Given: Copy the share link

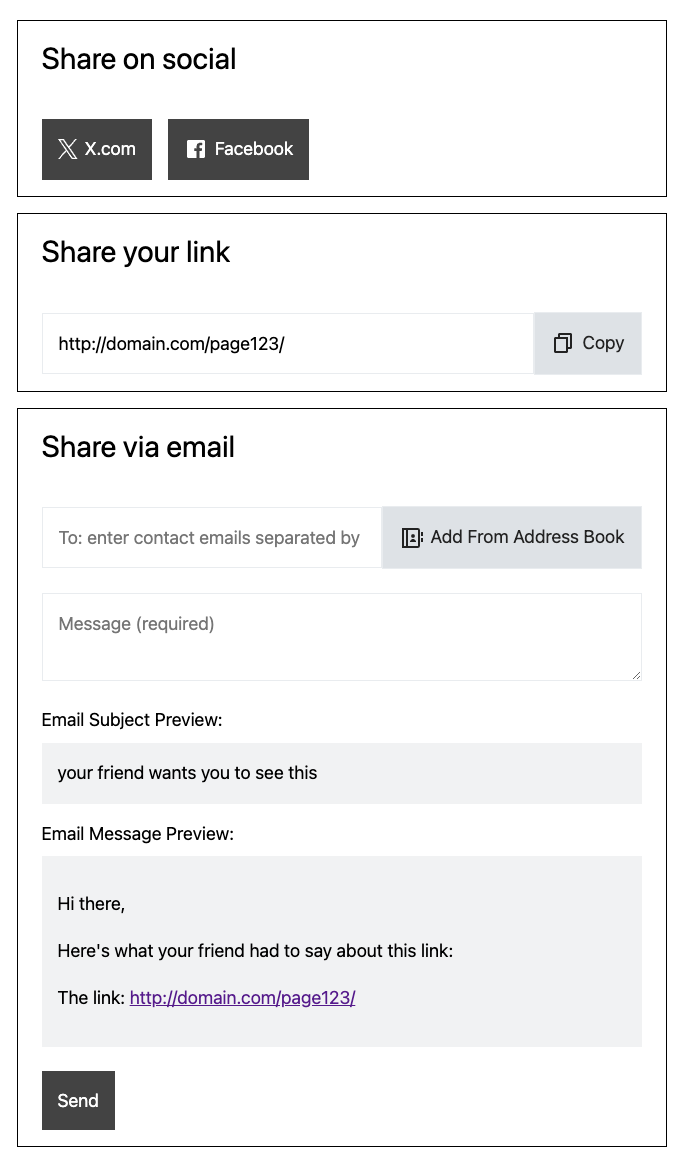Looking at the screenshot, I should [x=588, y=344].
